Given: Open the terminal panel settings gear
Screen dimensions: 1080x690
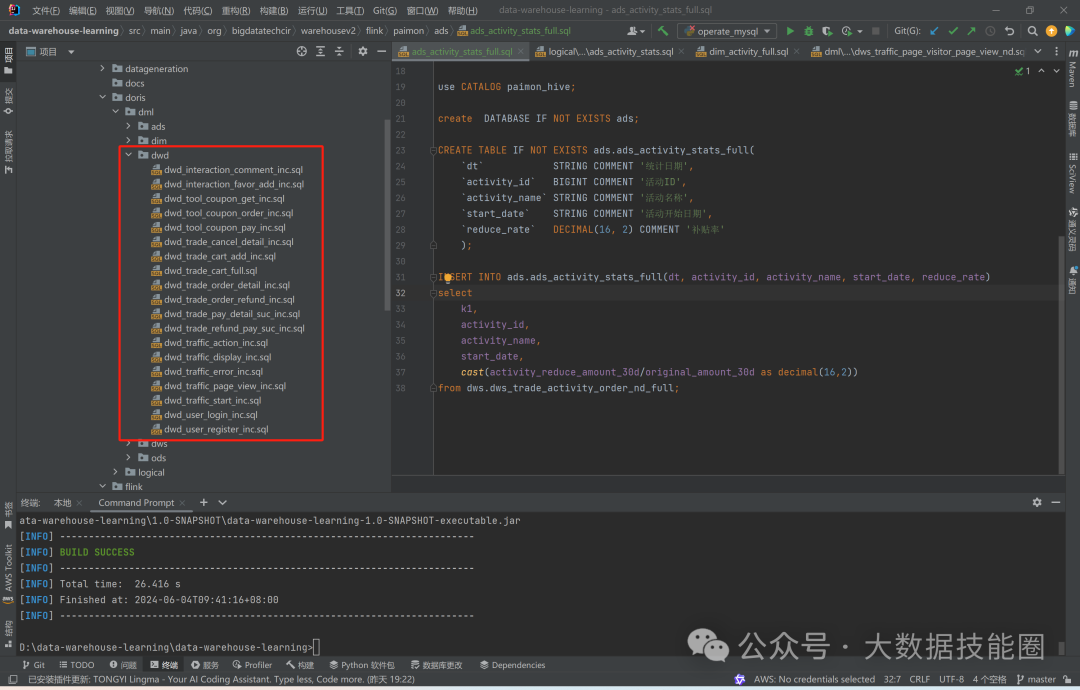Looking at the screenshot, I should coord(1037,502).
